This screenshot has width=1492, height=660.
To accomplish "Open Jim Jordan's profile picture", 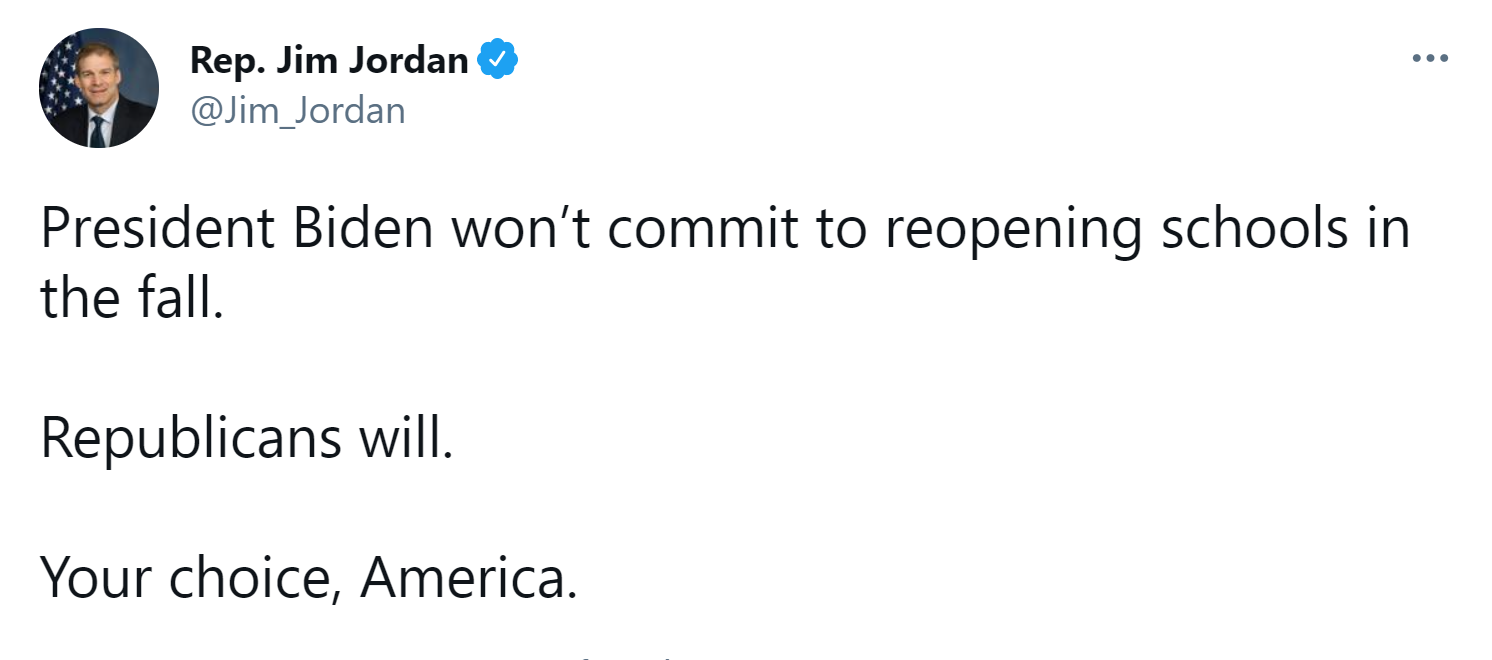I will tap(98, 88).
